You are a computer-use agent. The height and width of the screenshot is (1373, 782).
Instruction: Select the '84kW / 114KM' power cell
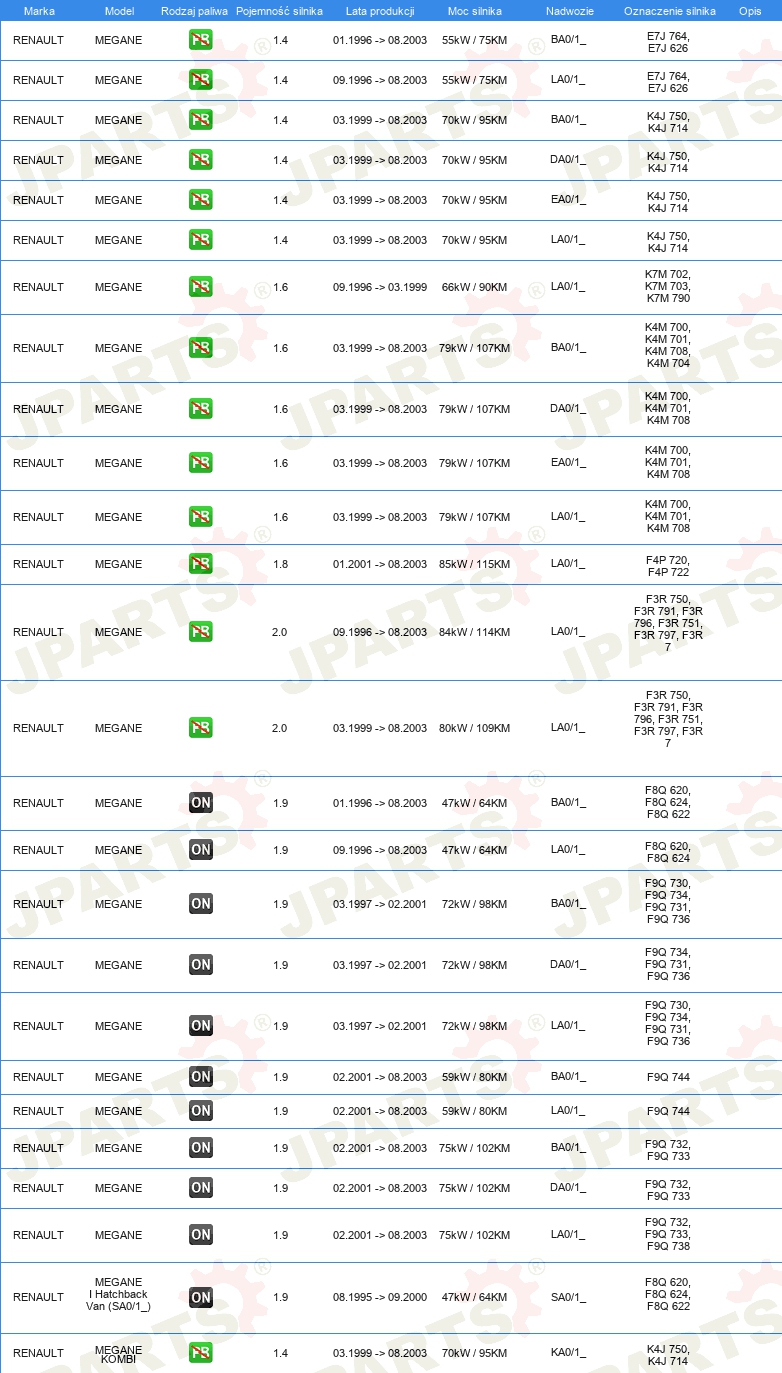pos(474,632)
